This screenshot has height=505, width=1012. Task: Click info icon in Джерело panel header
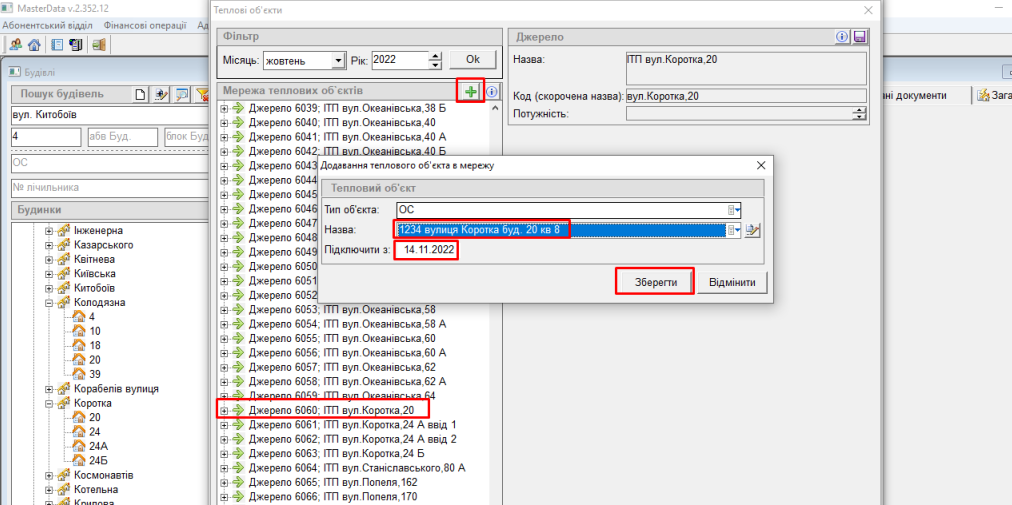842,37
